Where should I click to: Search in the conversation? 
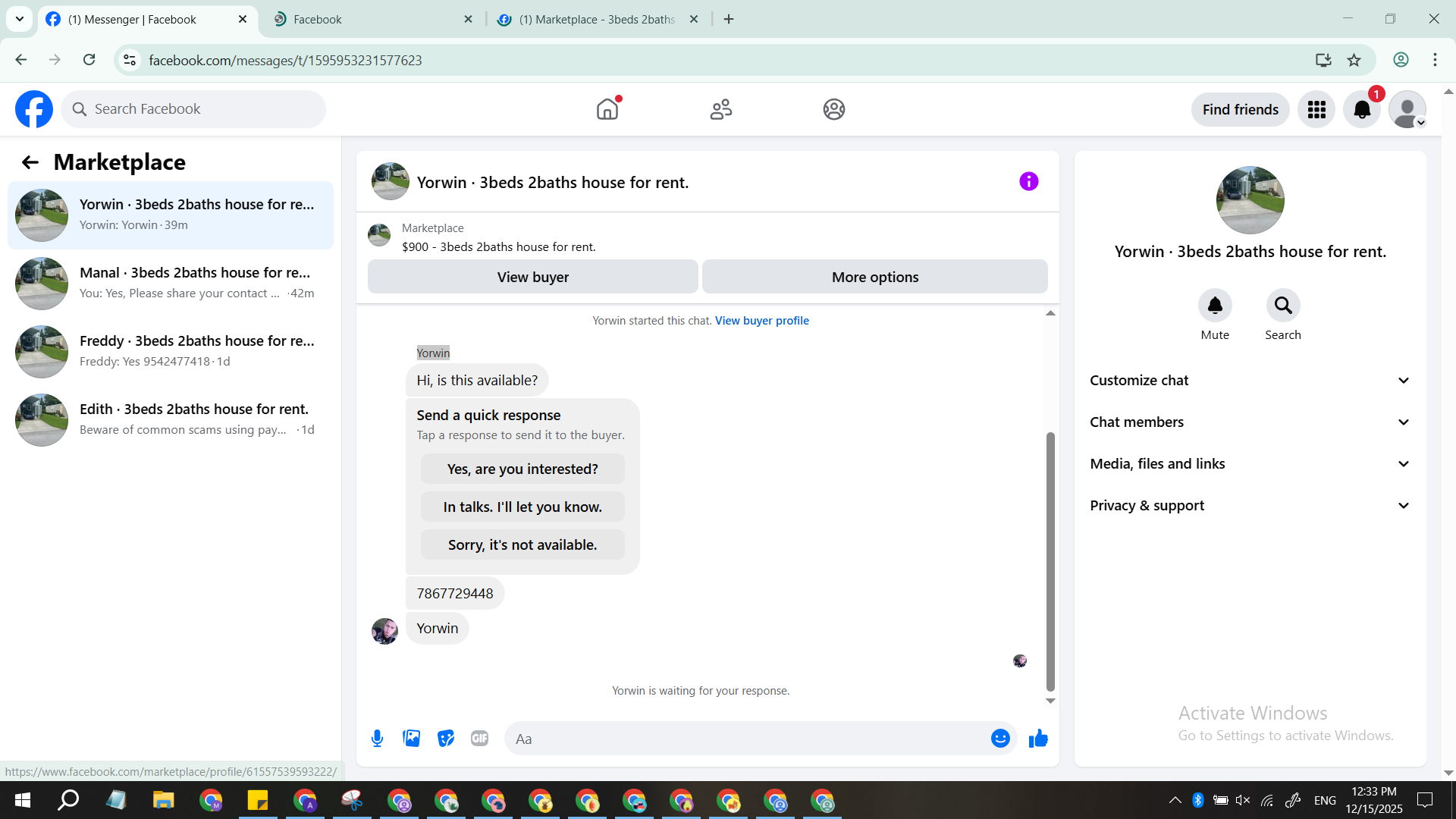tap(1283, 306)
